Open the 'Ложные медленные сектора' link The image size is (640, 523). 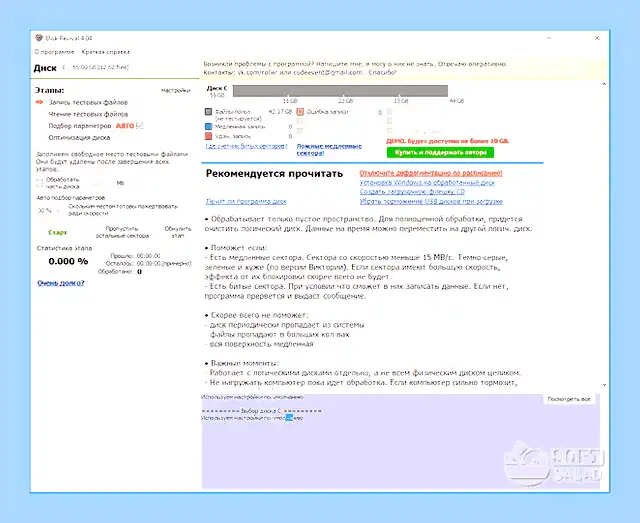click(x=329, y=149)
